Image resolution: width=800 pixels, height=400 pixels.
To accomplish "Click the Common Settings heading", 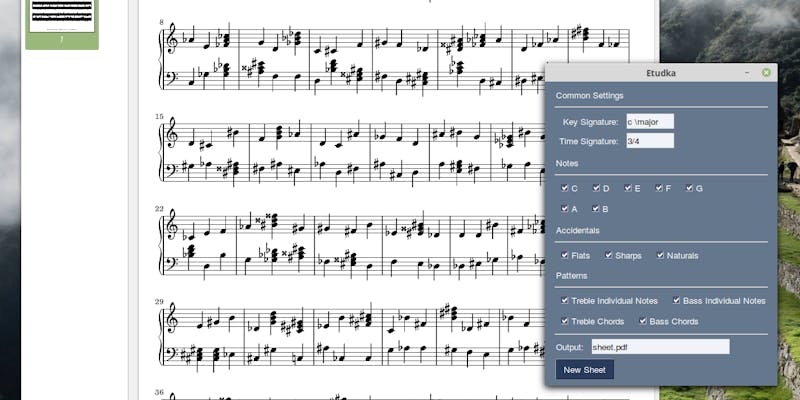I will tap(589, 95).
